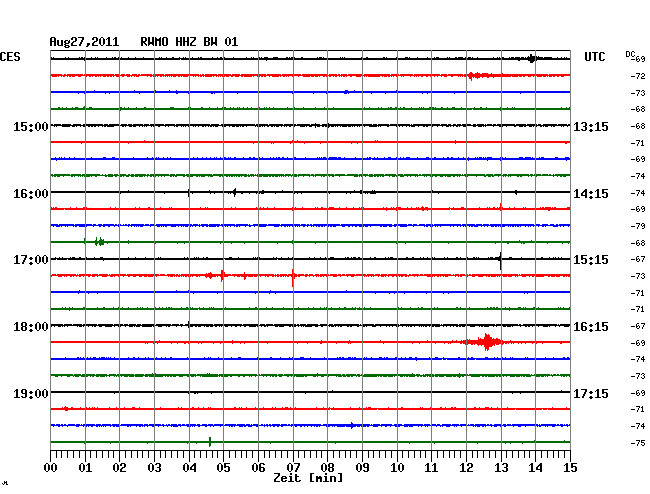
Task: Click minute tick label 11
Action: [432, 467]
